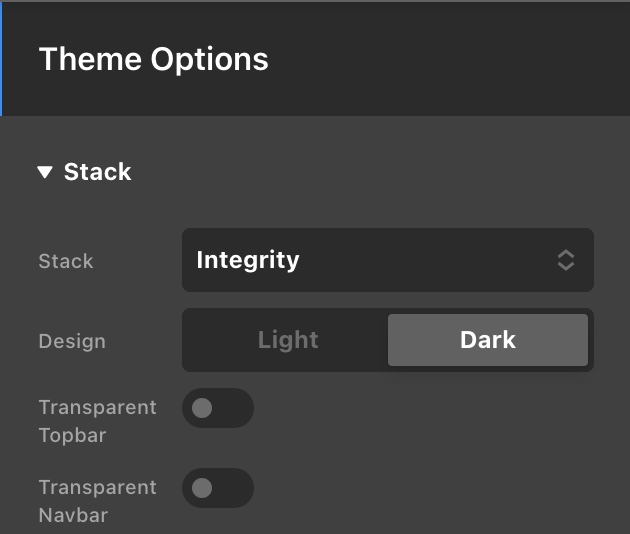The width and height of the screenshot is (630, 534).
Task: Select the Dark design option
Action: pyautogui.click(x=487, y=340)
